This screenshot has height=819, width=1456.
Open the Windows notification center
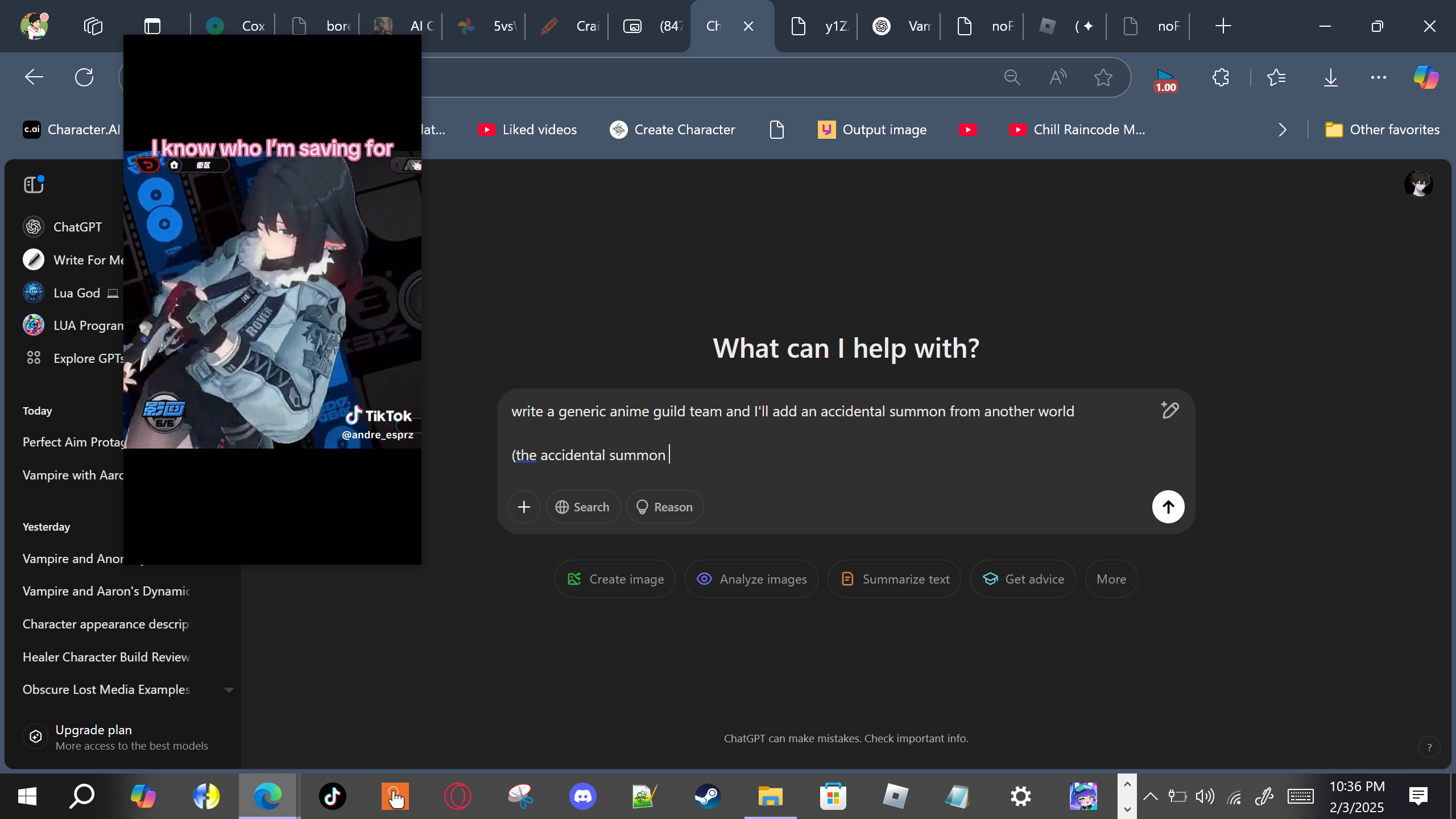1418,796
